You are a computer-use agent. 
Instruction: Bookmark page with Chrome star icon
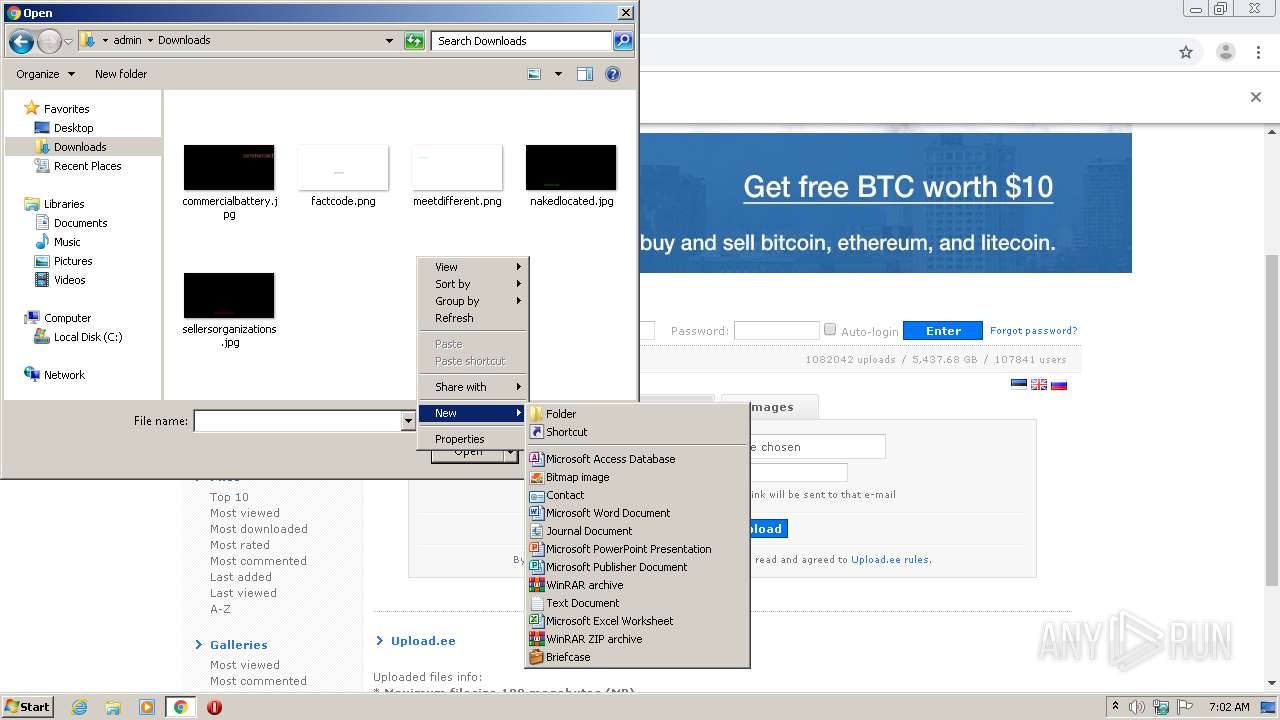pyautogui.click(x=1186, y=52)
